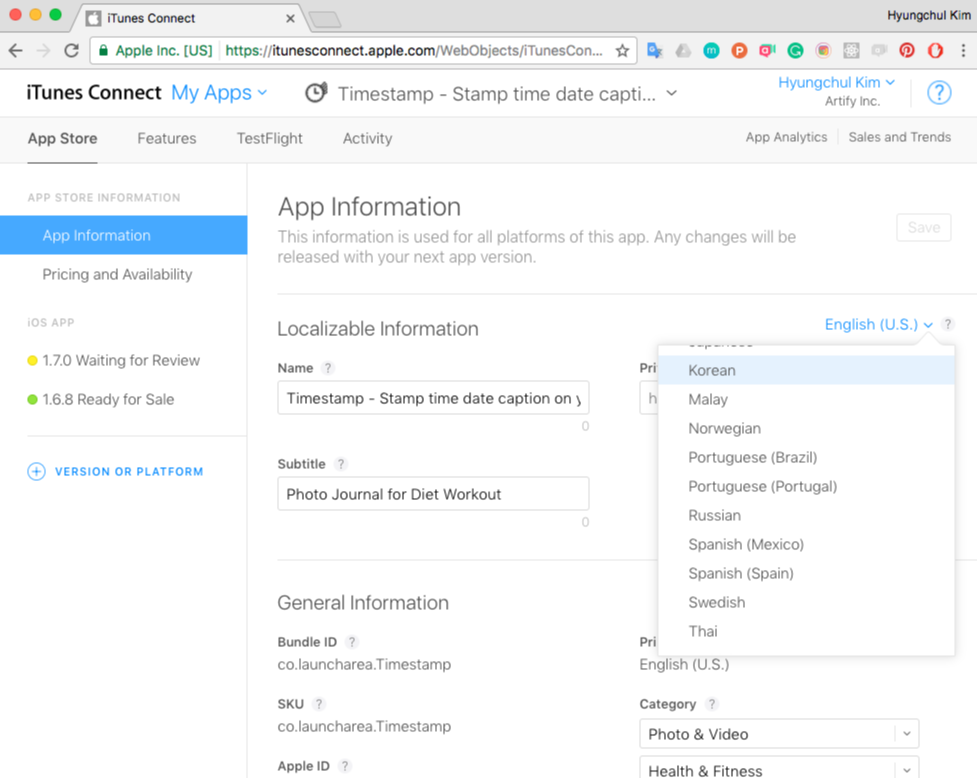Click the Save button
The width and height of the screenshot is (977, 778).
[x=923, y=227]
